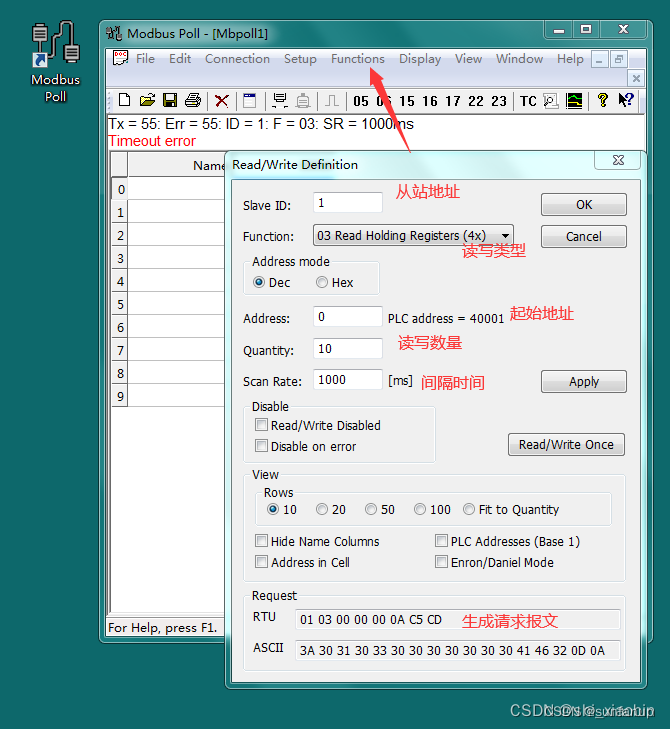Select the 50 rows radio button
Image resolution: width=670 pixels, height=729 pixels.
(371, 509)
